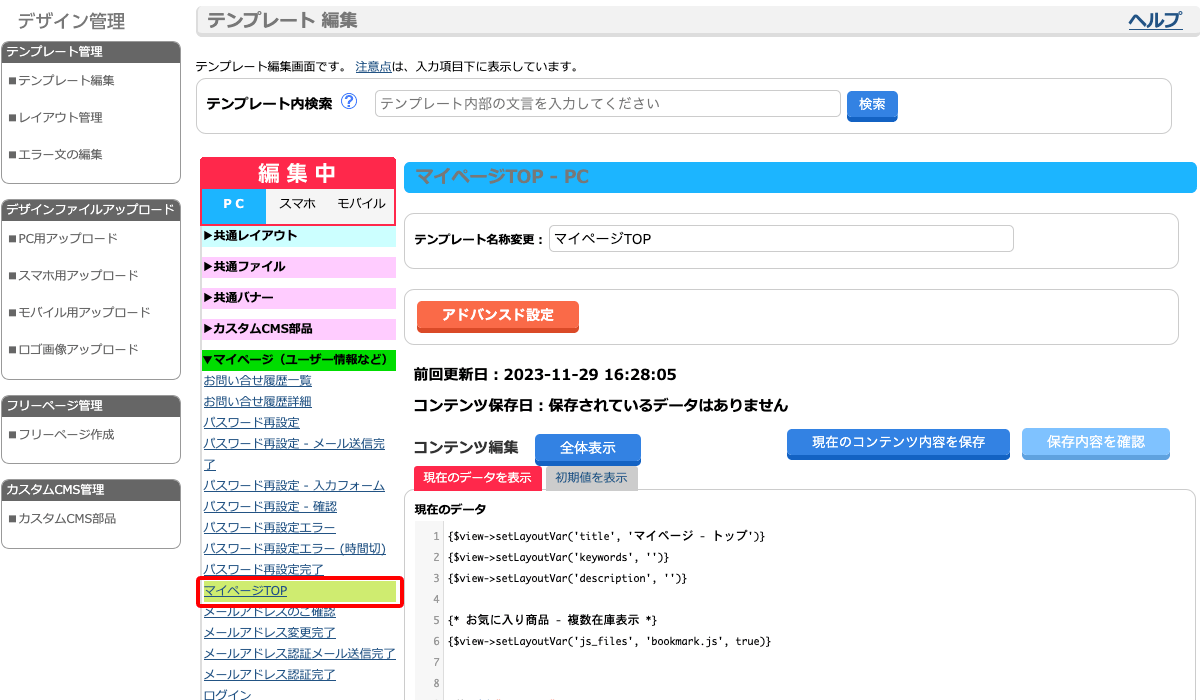1200x700 pixels.
Task: Switch to the モバイル tab
Action: click(360, 204)
